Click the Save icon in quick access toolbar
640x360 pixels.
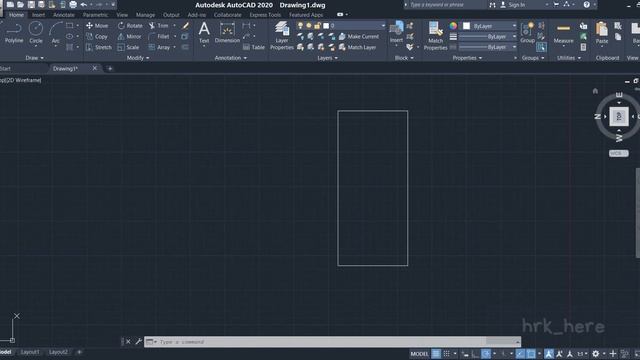click(x=31, y=5)
